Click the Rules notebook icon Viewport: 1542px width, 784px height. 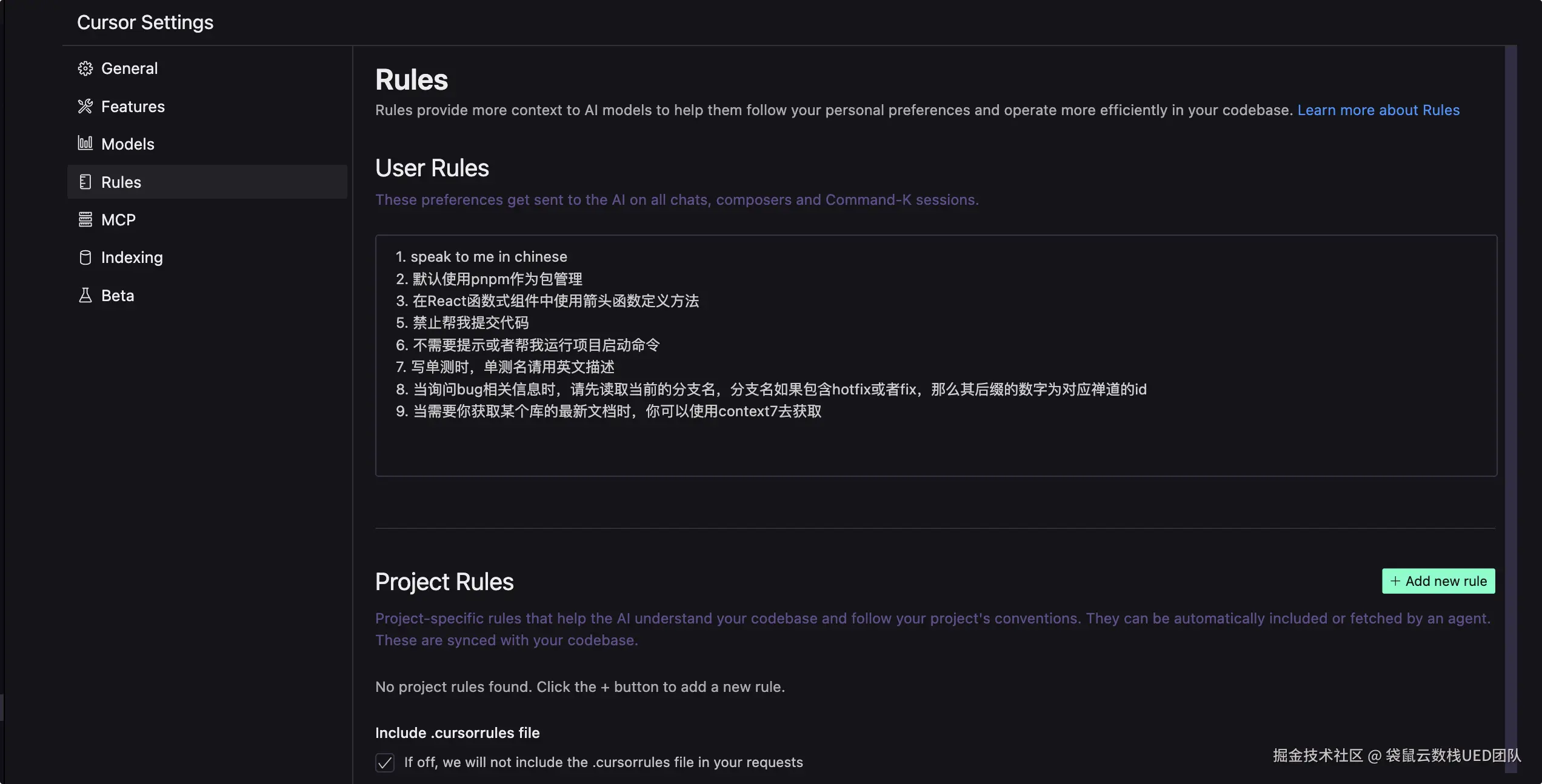coord(85,182)
